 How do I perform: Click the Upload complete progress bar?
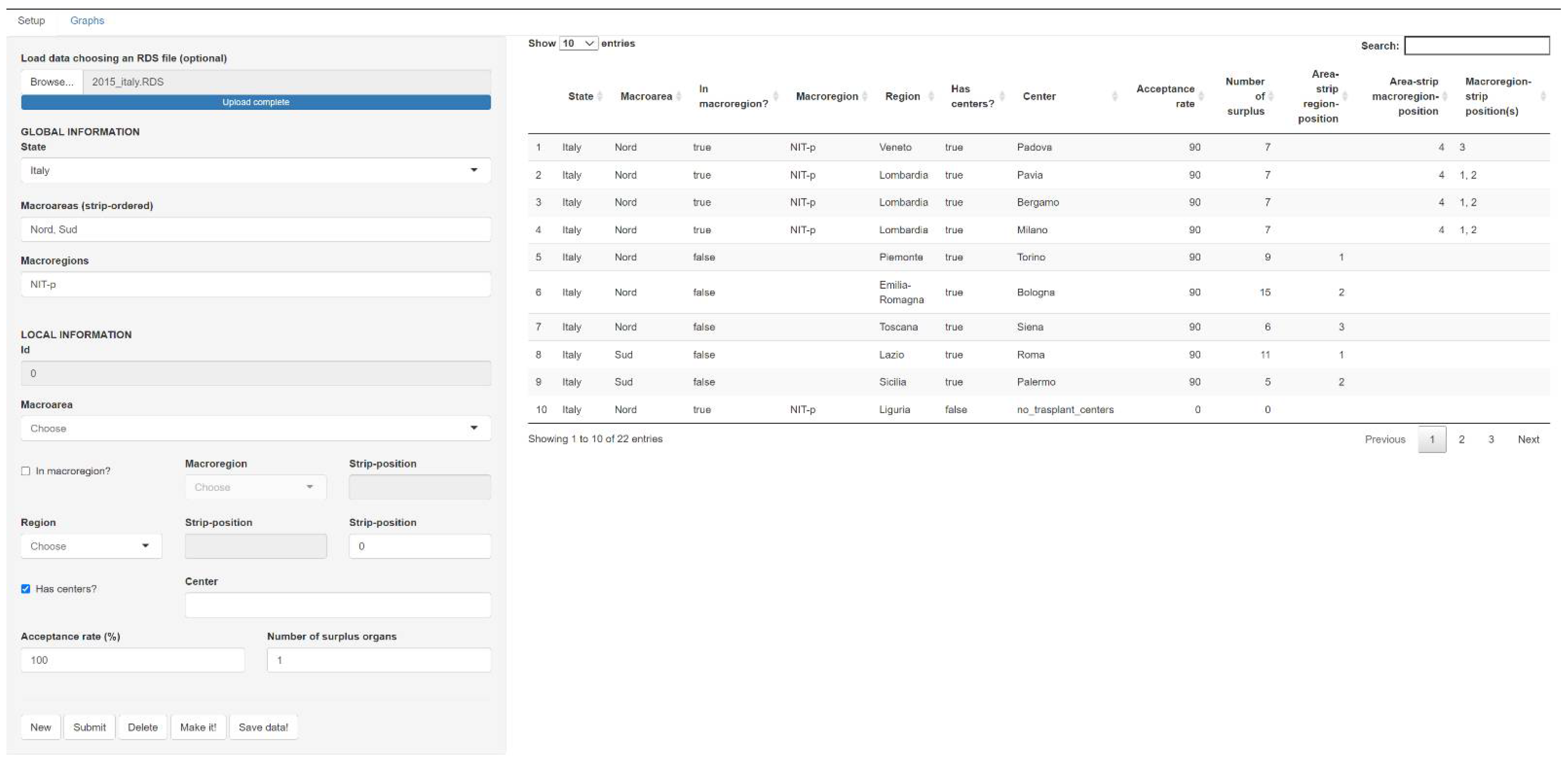[256, 102]
